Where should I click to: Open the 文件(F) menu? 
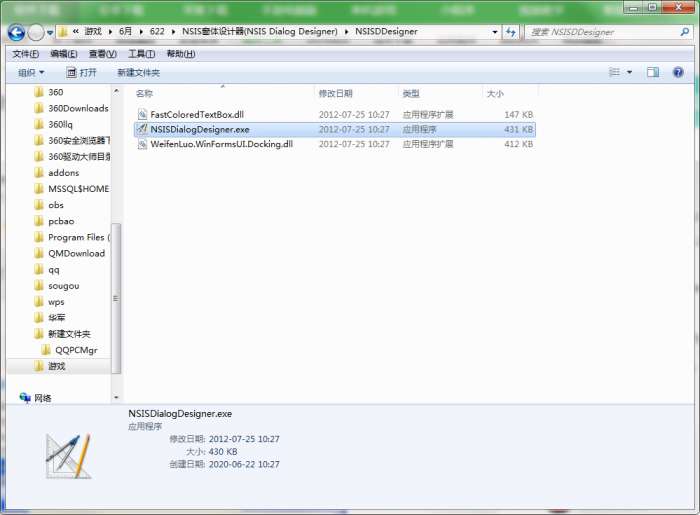click(x=26, y=54)
